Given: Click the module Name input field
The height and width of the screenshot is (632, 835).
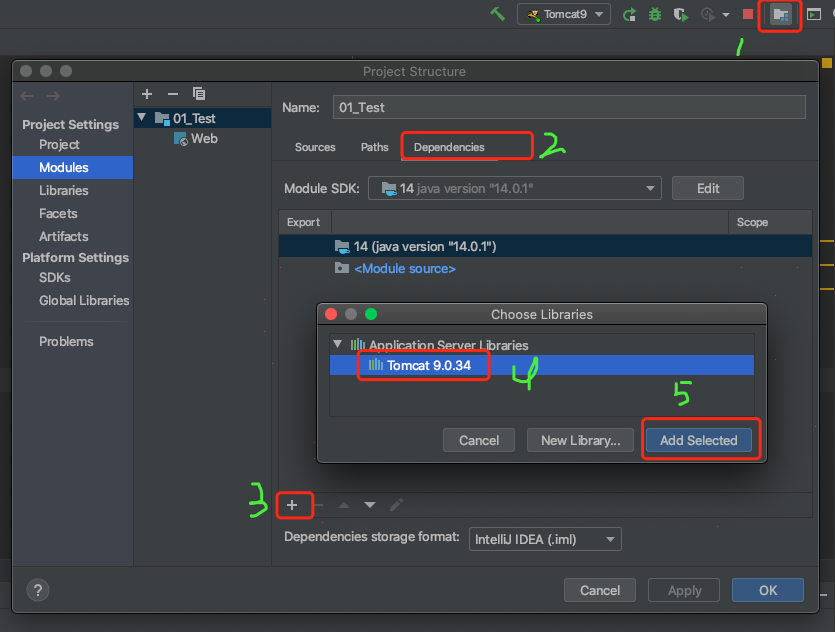Looking at the screenshot, I should point(568,107).
